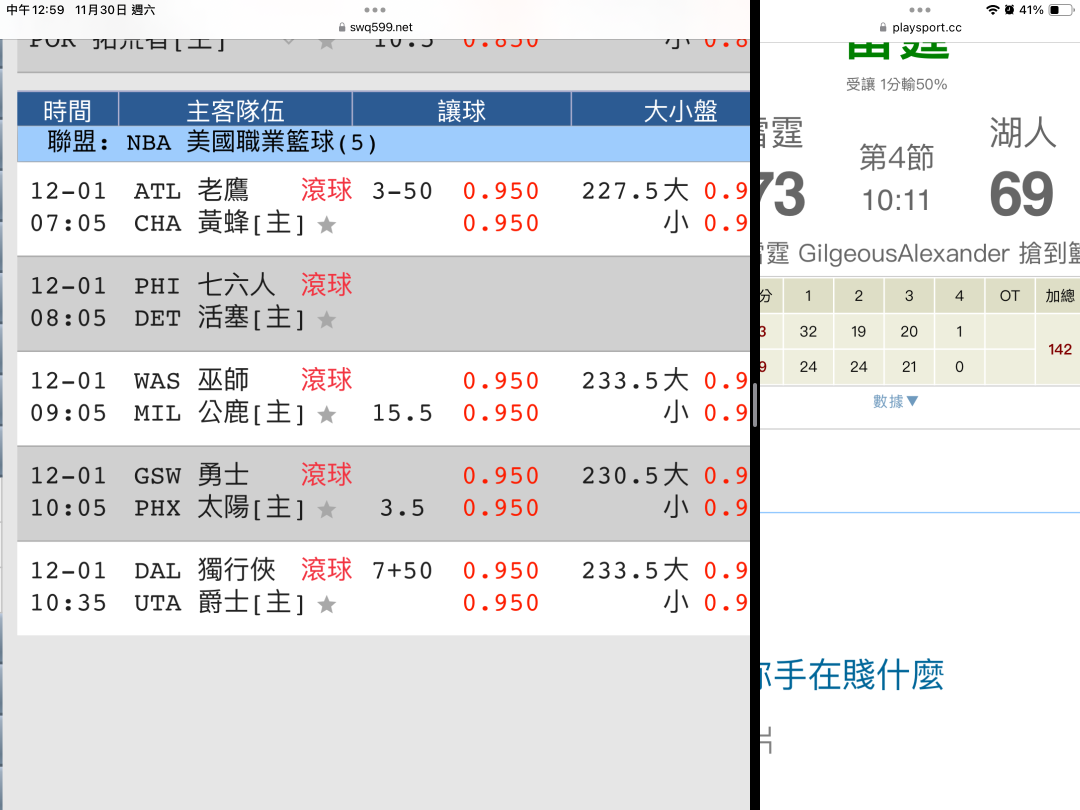Click the 10:11 game clock
The width and height of the screenshot is (1080, 810).
click(x=896, y=200)
